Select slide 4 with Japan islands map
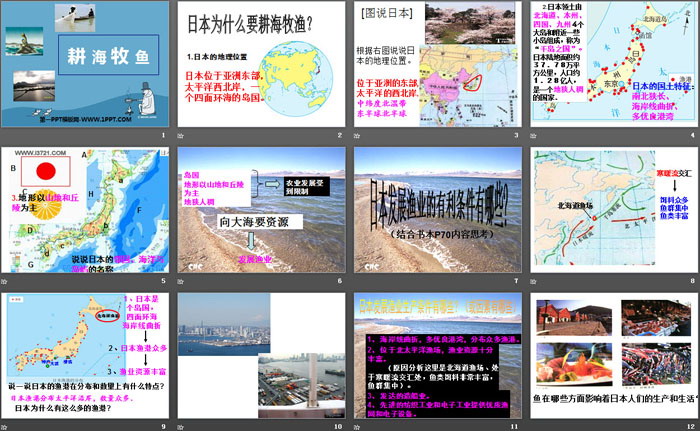Image resolution: width=700 pixels, height=431 pixels. tap(614, 63)
